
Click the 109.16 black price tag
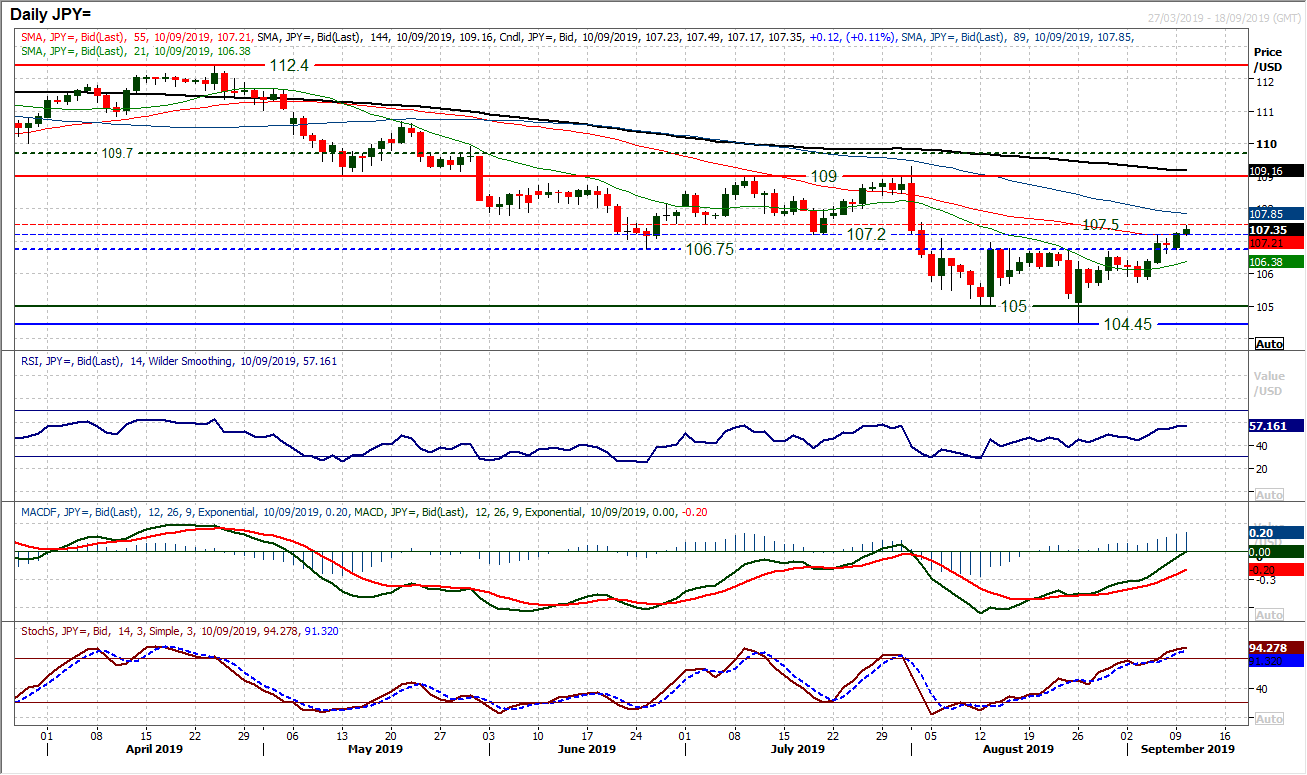1276,171
